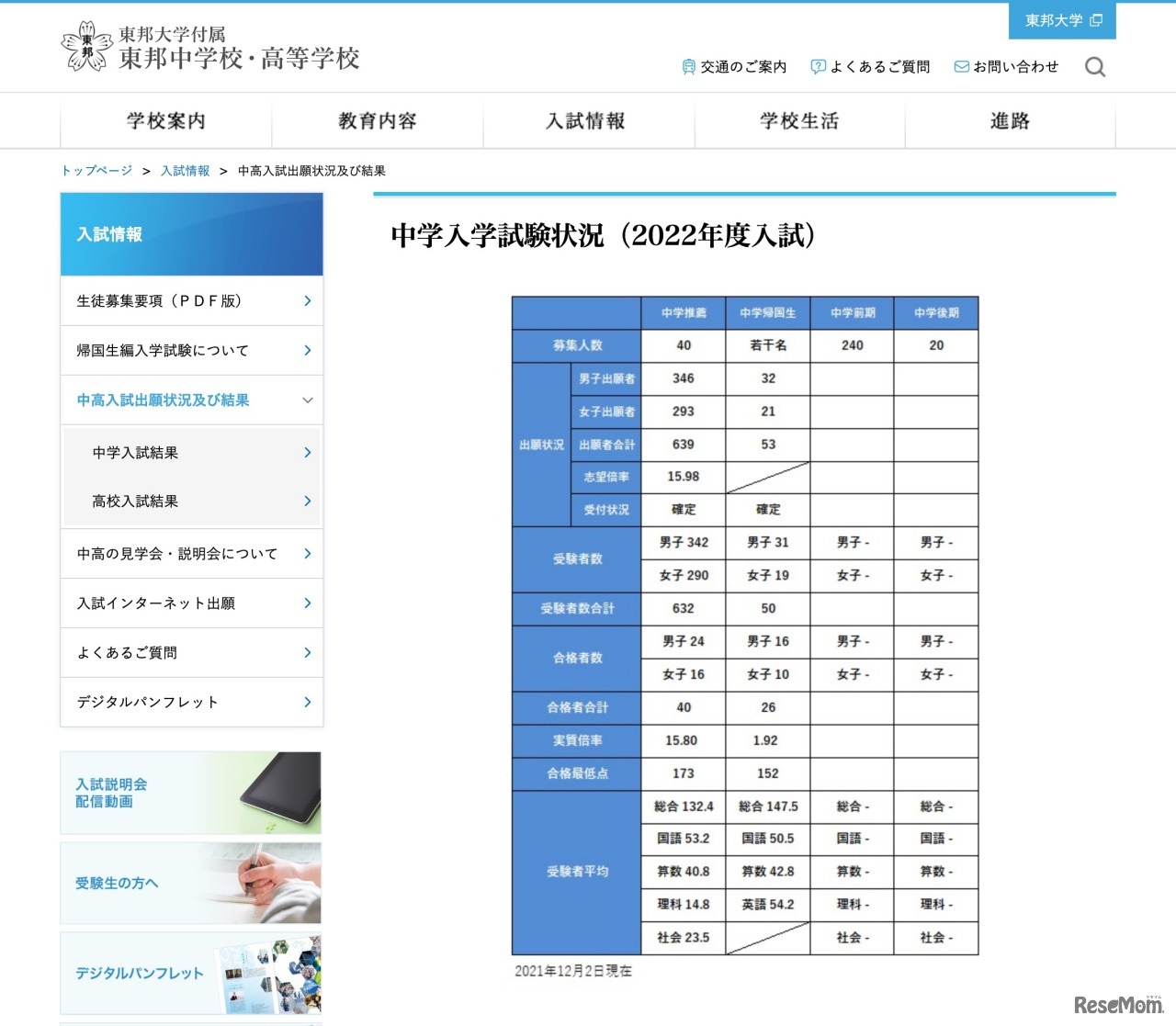The width and height of the screenshot is (1176, 1026).
Task: Open 中高の見学会・説明会について in sidebar
Action: (x=192, y=554)
